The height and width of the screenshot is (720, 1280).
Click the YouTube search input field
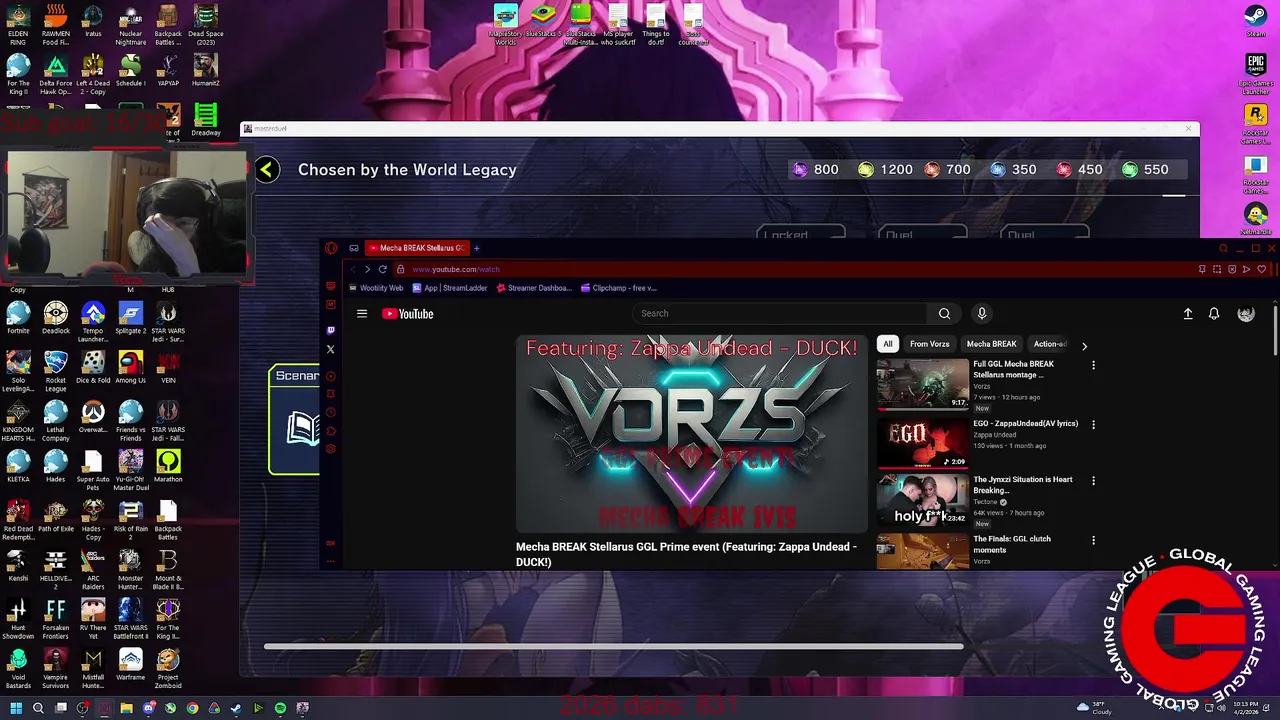coord(780,313)
